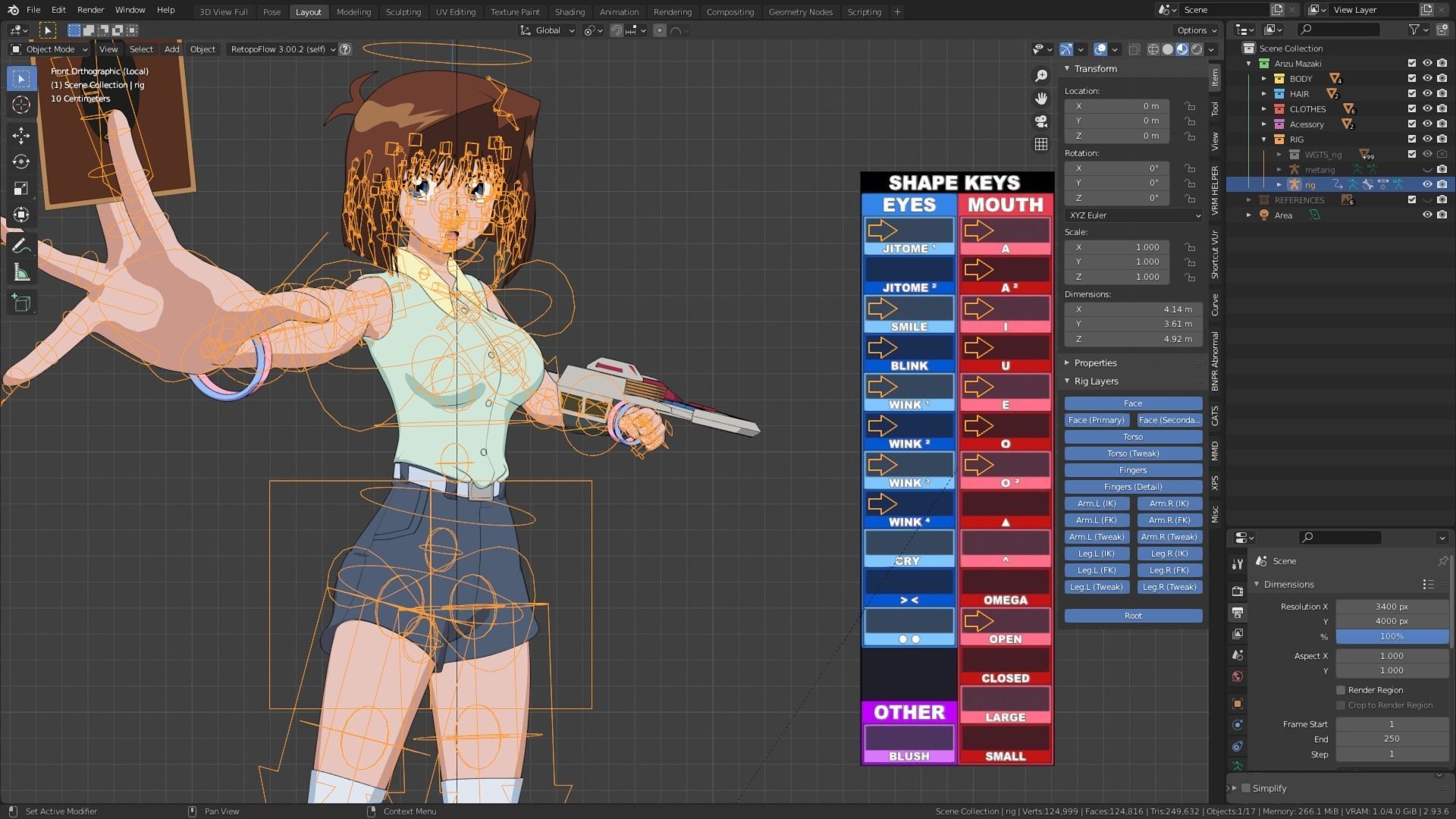The image size is (1456, 819).
Task: Lock the Location X transform
Action: pyautogui.click(x=1191, y=106)
